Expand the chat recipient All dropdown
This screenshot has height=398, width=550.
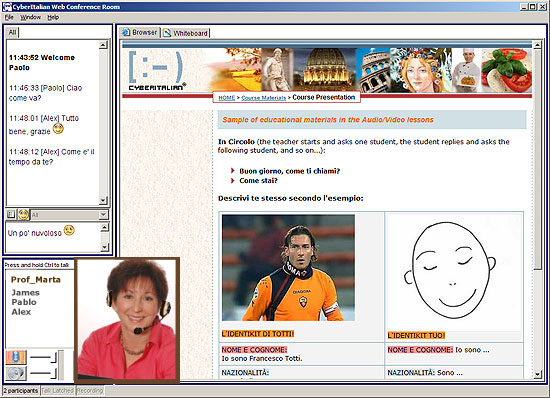pos(103,215)
